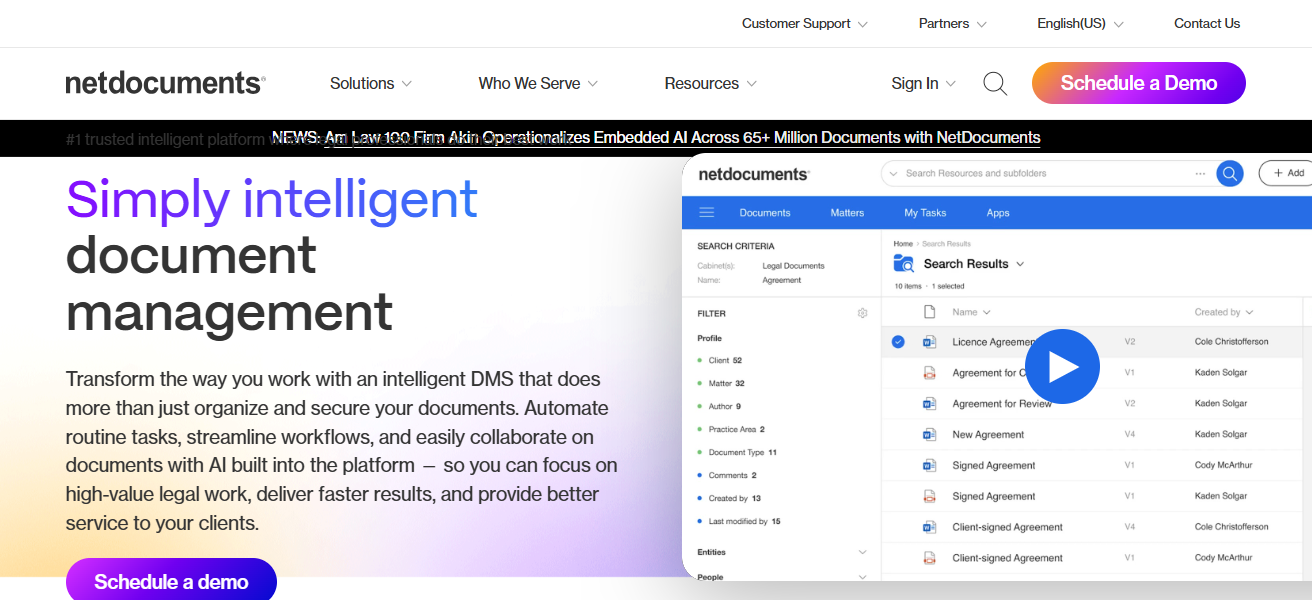Click the Home breadcrumb link

pos(903,244)
